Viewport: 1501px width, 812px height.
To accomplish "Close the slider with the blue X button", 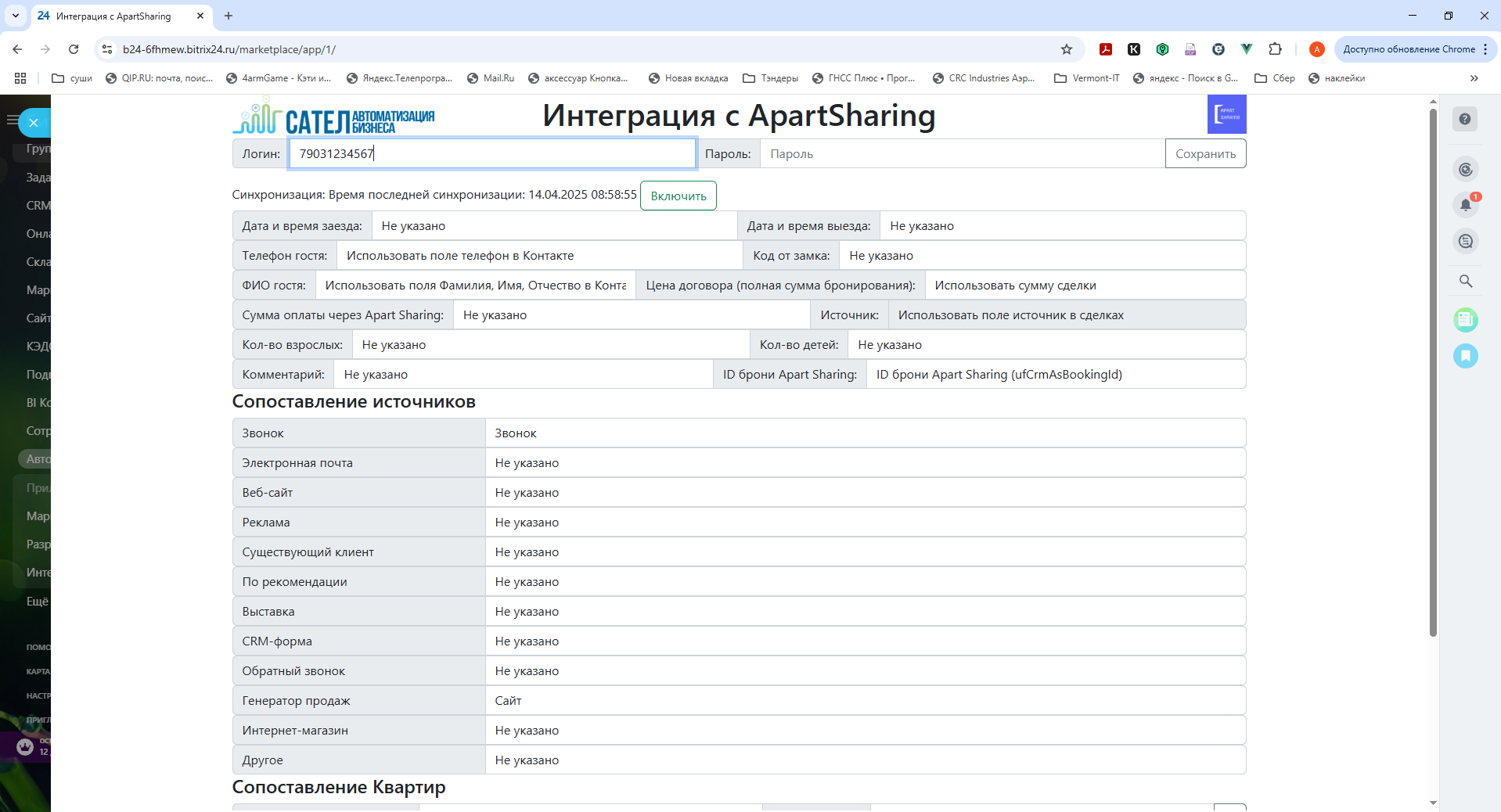I will coord(34,123).
